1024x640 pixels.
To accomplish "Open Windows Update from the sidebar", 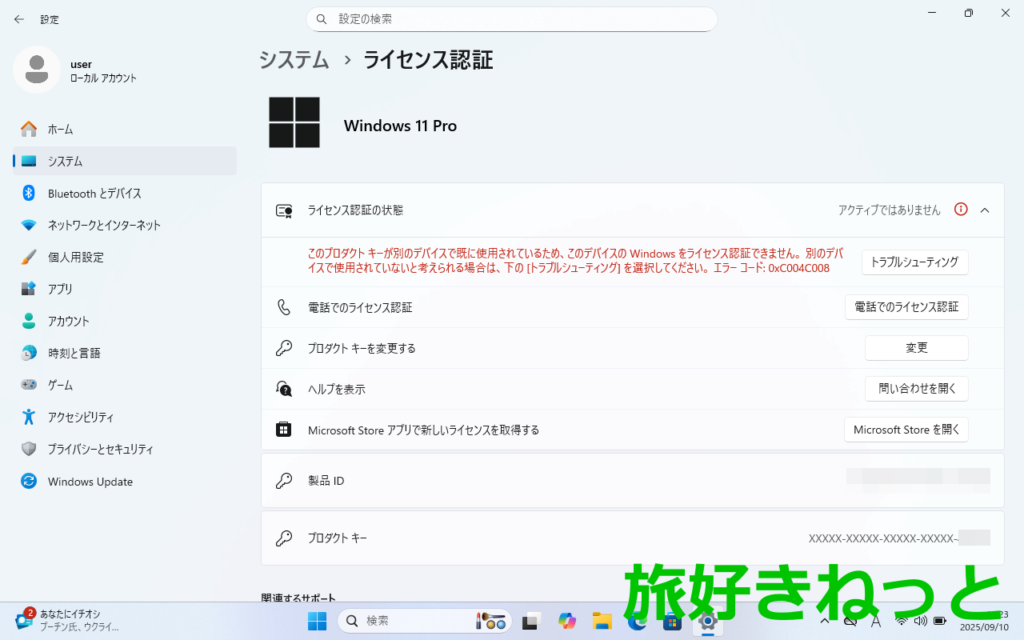I will point(124,481).
